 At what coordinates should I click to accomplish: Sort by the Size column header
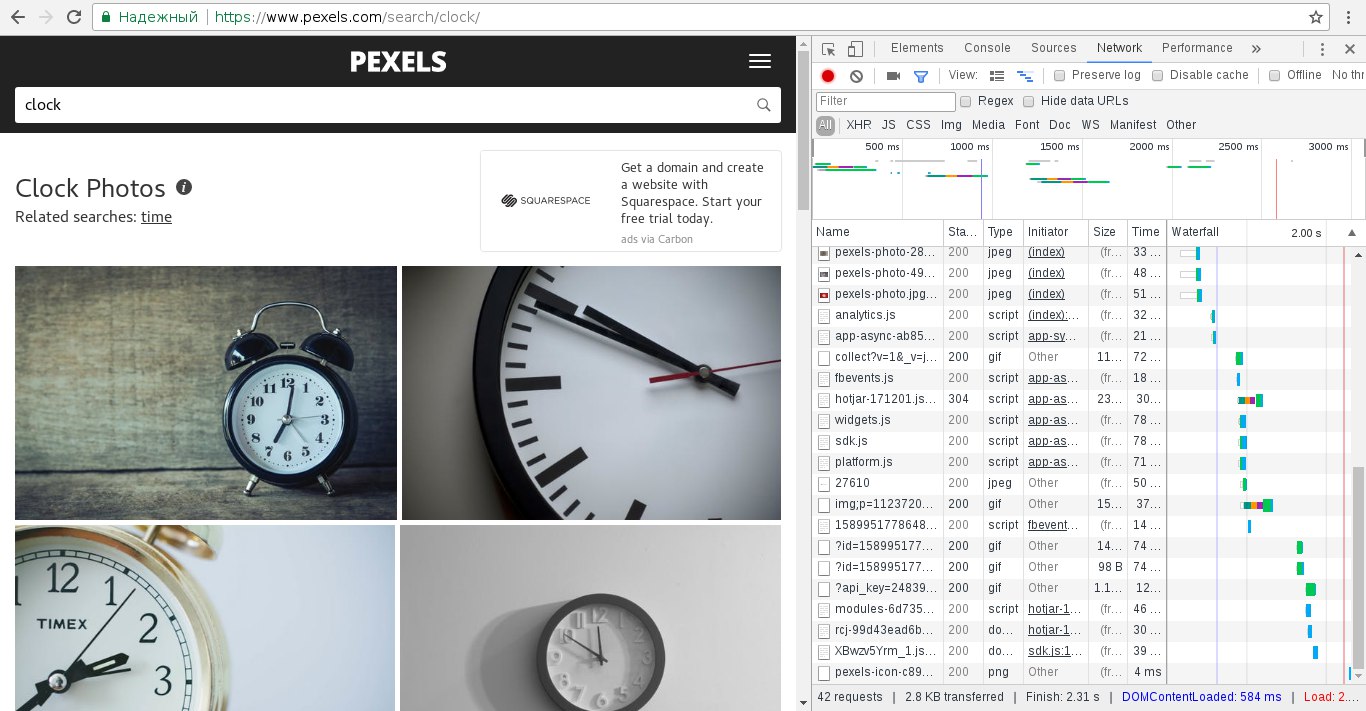pos(1108,232)
